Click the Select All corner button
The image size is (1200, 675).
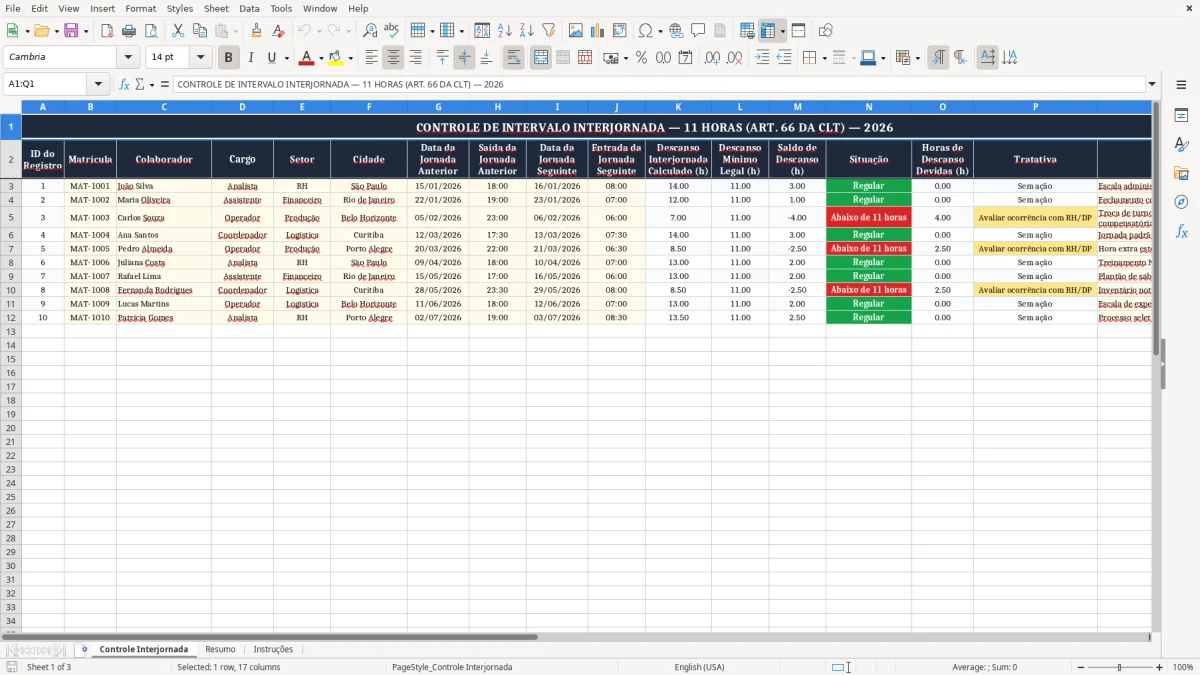(x=11, y=106)
